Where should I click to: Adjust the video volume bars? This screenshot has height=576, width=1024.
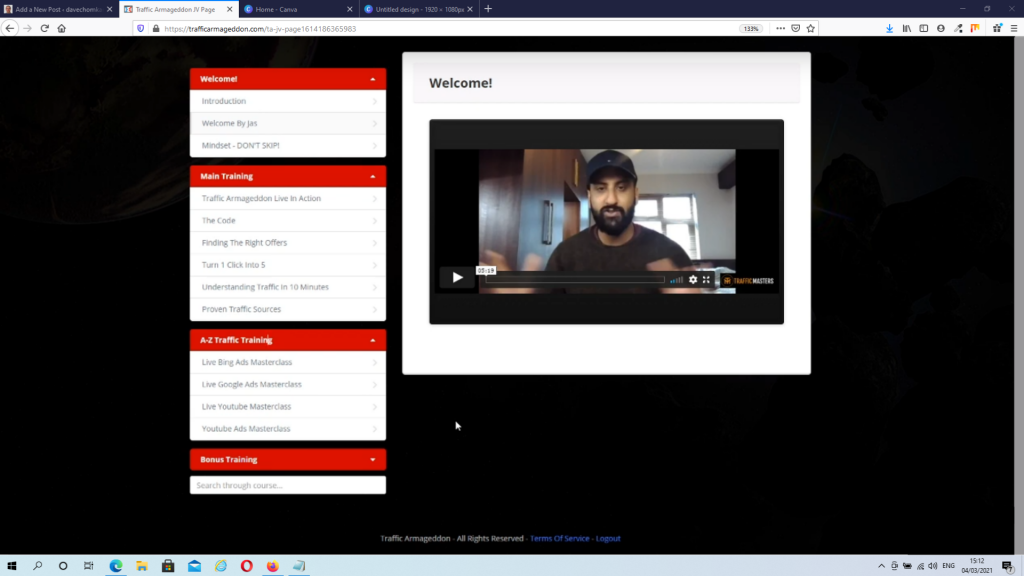pyautogui.click(x=676, y=280)
